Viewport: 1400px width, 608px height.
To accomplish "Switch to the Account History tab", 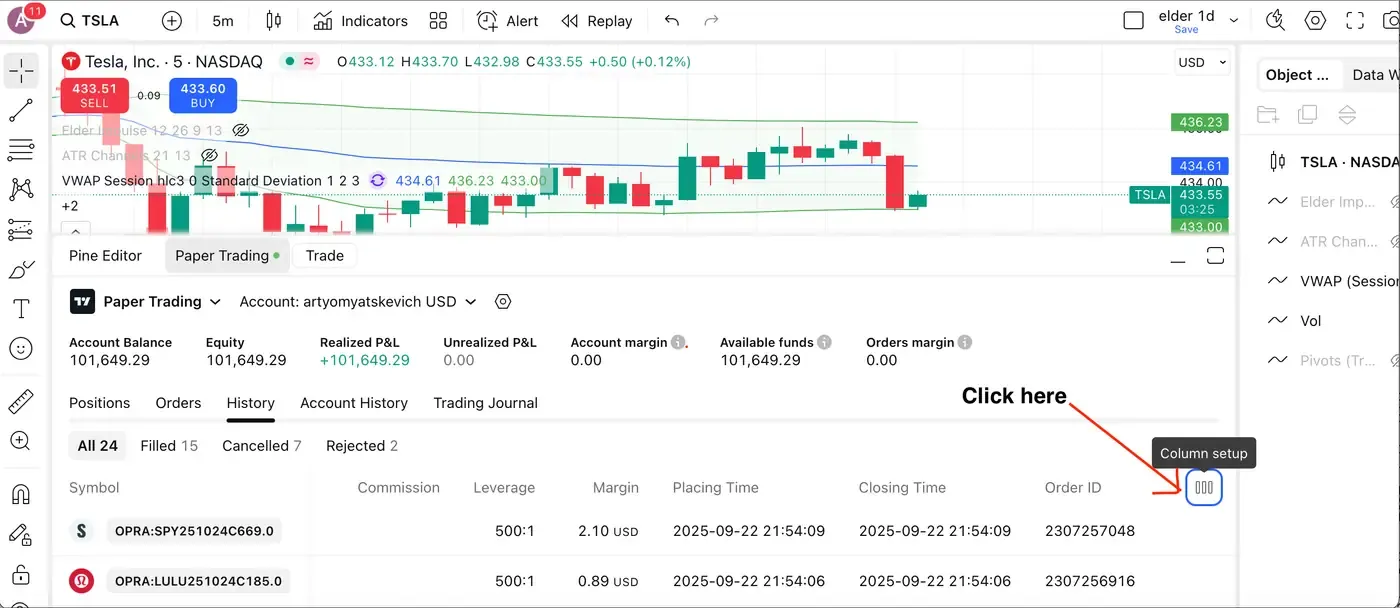I will [x=354, y=403].
